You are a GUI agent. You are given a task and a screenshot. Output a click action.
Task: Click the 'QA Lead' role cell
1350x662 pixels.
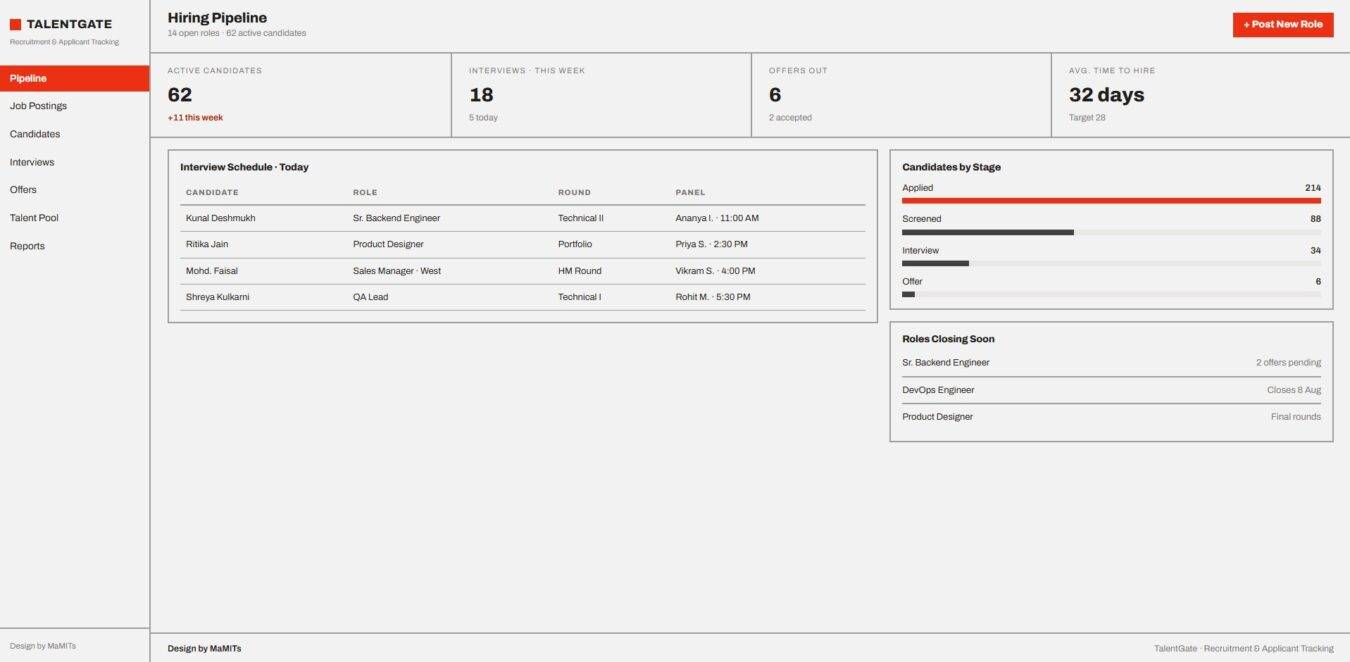[x=370, y=297]
